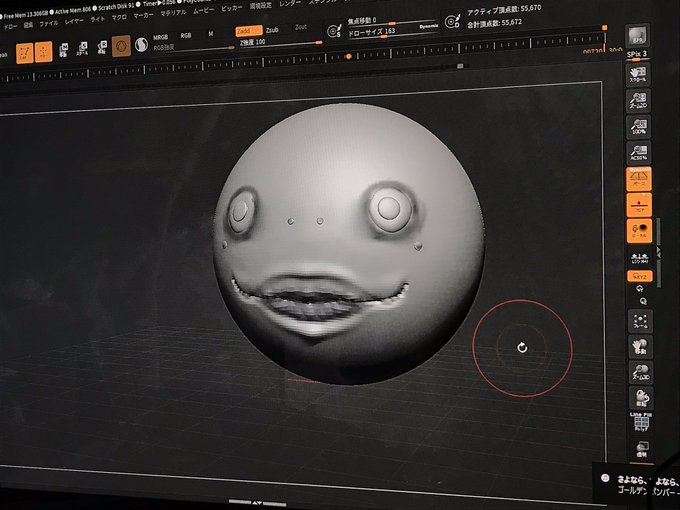
Task: Click the スクロール scroll canvas icon
Action: coord(638,74)
